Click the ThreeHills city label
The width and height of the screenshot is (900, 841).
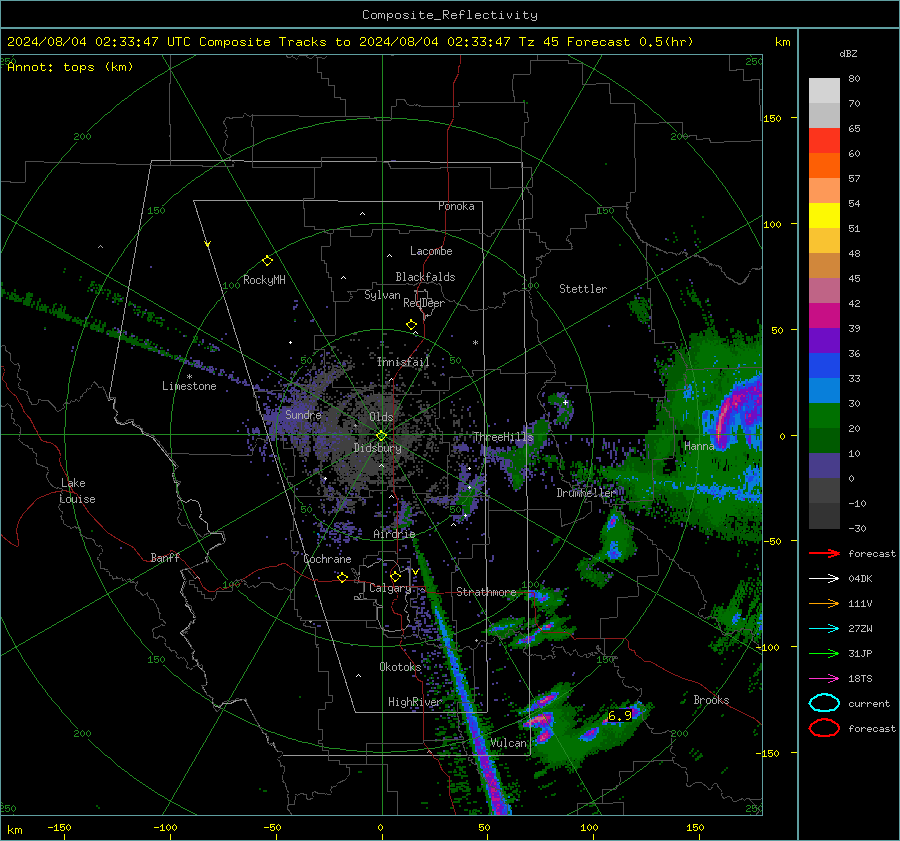pos(503,437)
